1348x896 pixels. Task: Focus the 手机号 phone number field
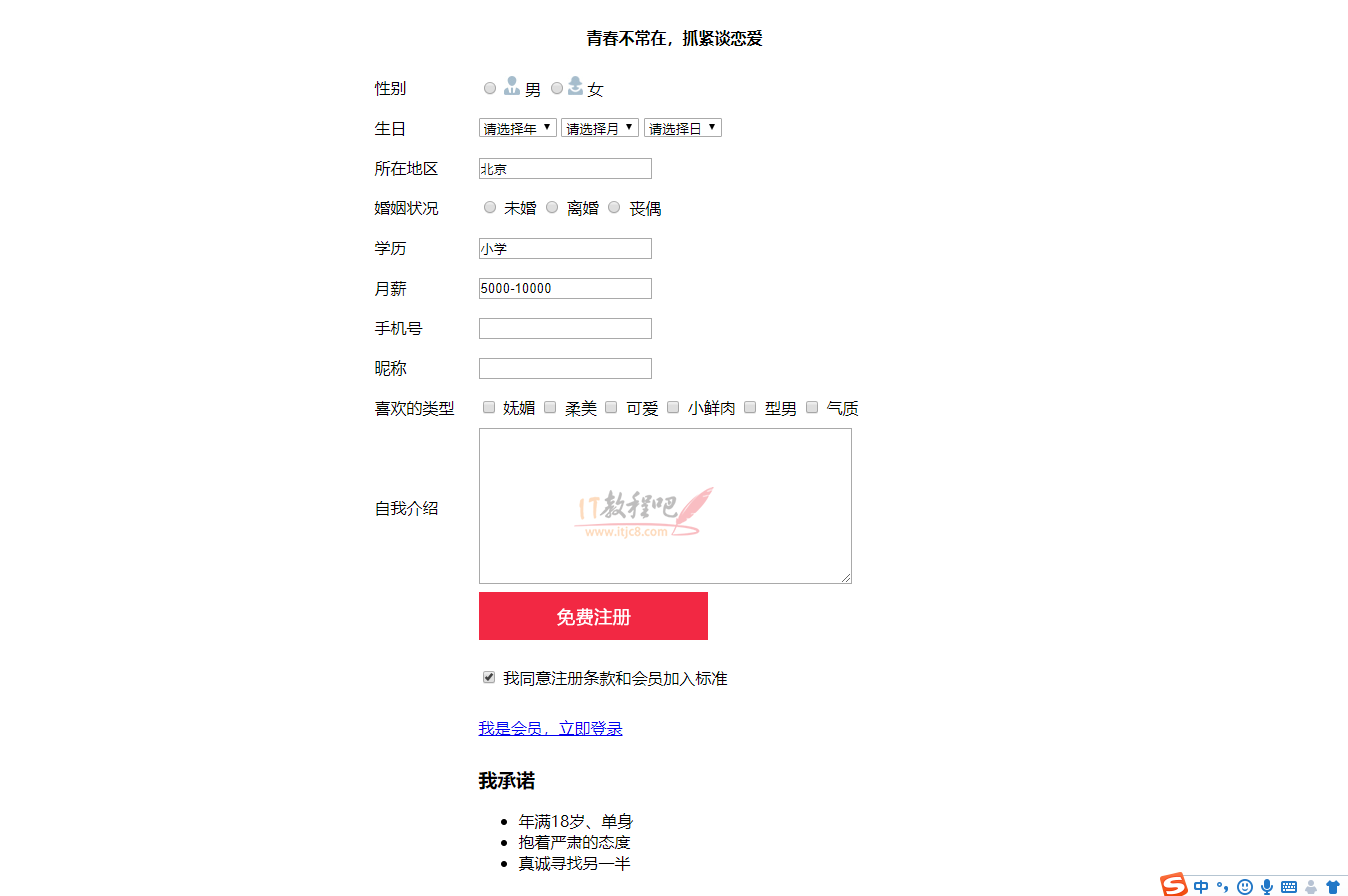pyautogui.click(x=565, y=328)
